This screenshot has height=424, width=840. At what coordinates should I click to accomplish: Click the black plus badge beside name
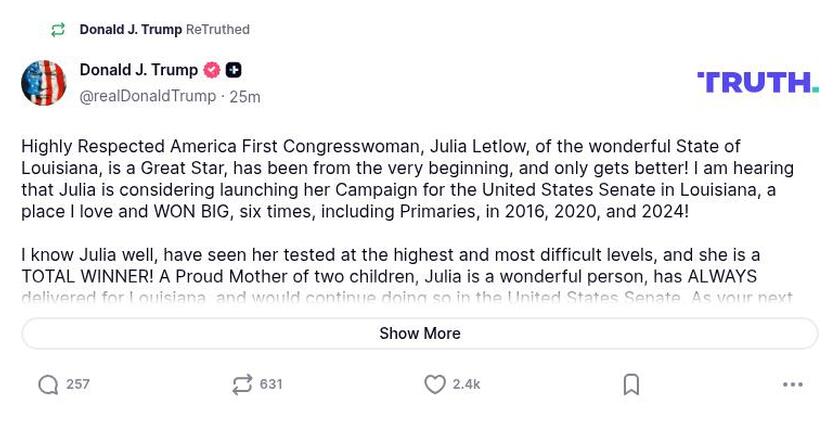[x=234, y=70]
